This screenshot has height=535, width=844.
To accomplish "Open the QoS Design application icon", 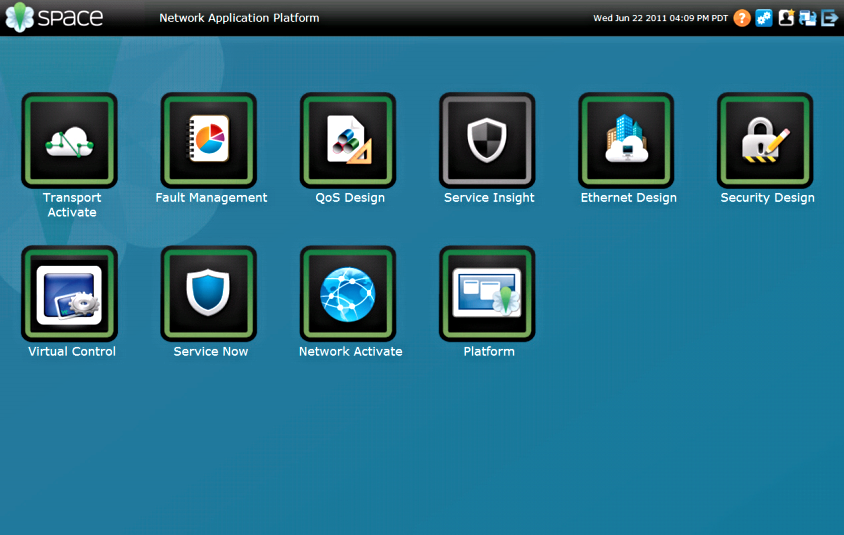I will coord(348,140).
